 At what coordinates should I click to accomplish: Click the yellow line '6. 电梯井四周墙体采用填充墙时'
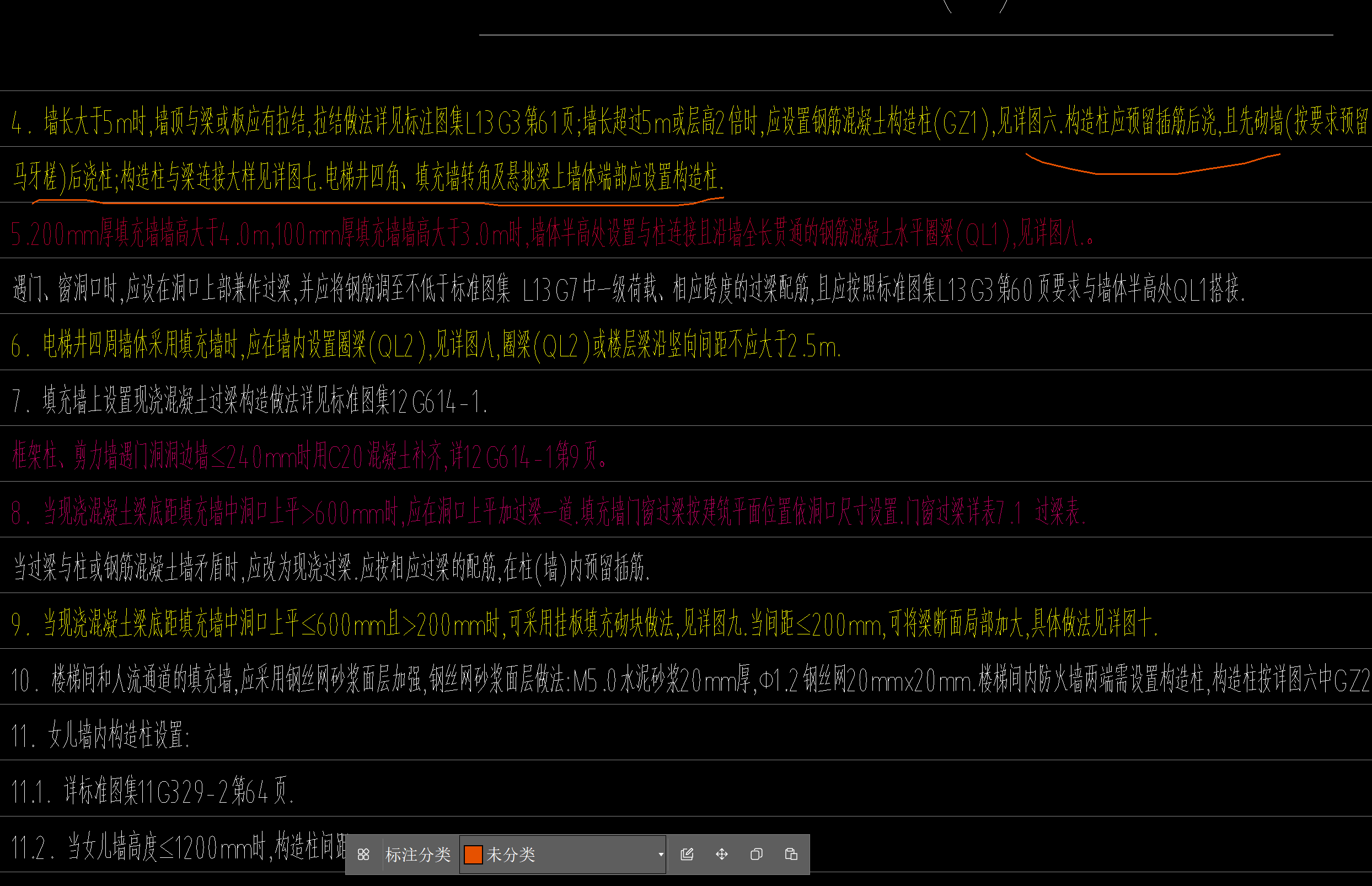pos(426,345)
